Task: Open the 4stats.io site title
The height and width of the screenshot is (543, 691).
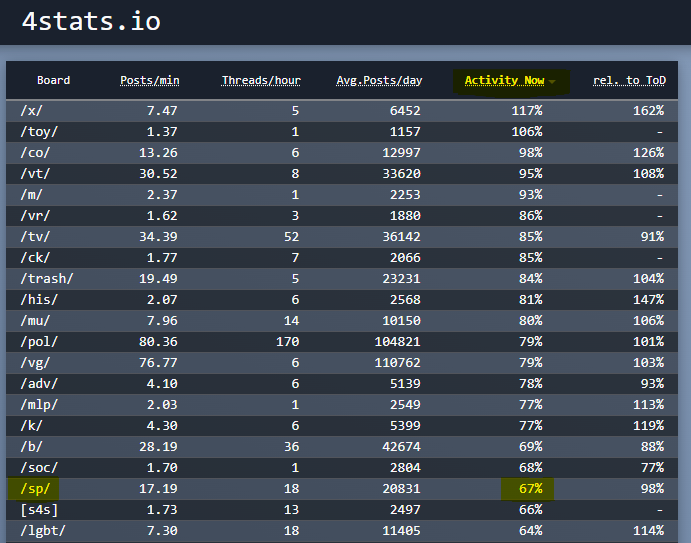Action: 91,21
